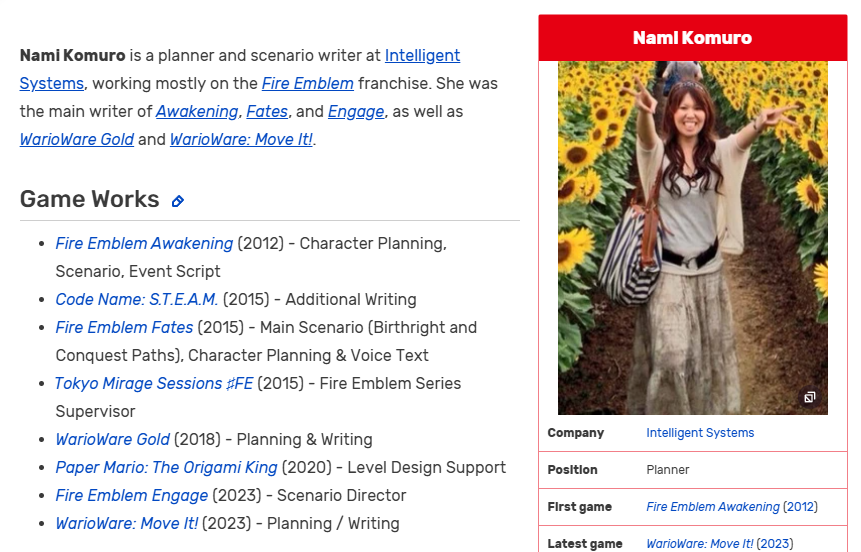Open Fire Emblem Awakening in Game Works list
Image resolution: width=861 pixels, height=552 pixels.
(x=144, y=243)
